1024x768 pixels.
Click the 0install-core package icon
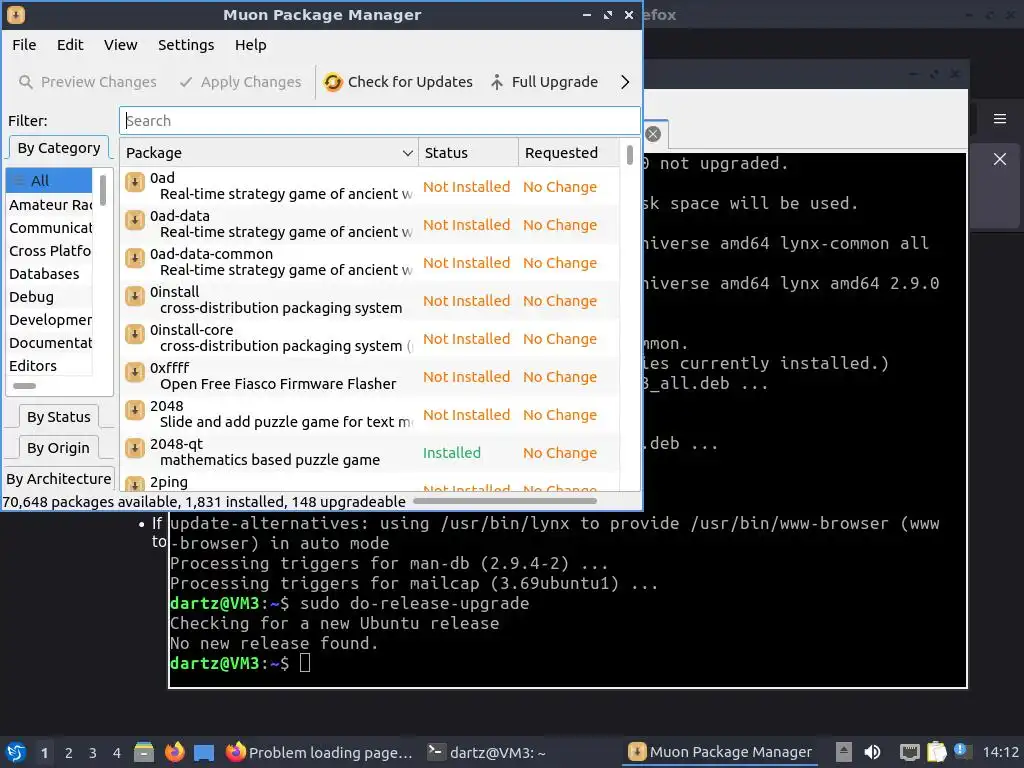[135, 334]
